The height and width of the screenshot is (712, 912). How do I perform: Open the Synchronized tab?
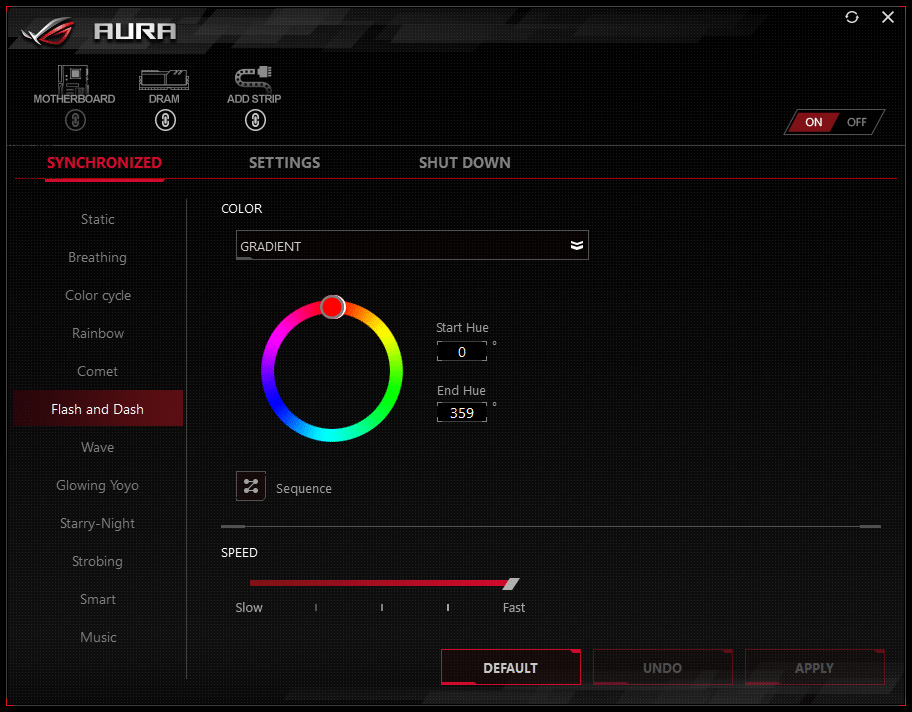pos(104,163)
